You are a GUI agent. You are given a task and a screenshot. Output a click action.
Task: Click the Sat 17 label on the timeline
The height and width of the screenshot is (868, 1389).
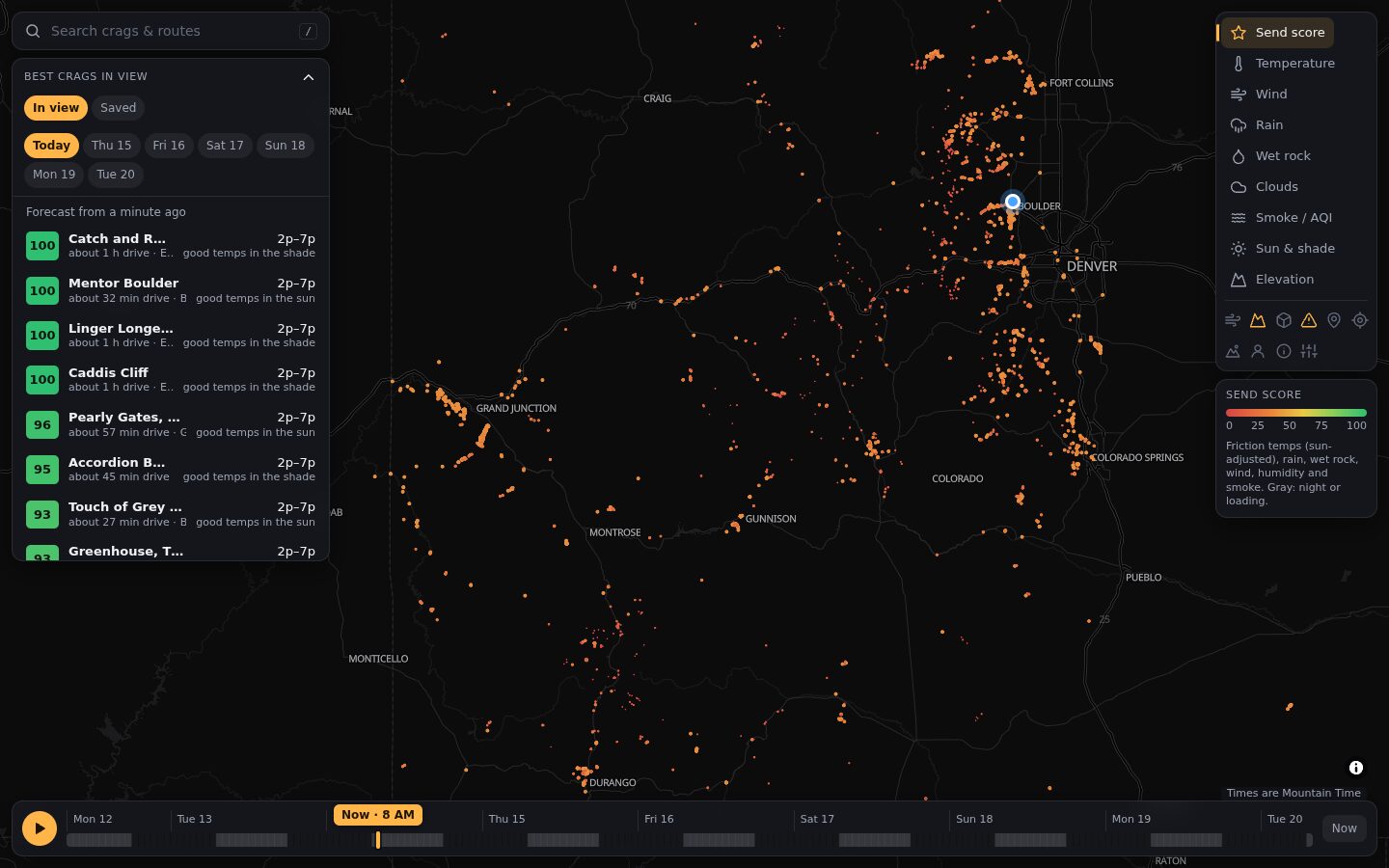817,819
